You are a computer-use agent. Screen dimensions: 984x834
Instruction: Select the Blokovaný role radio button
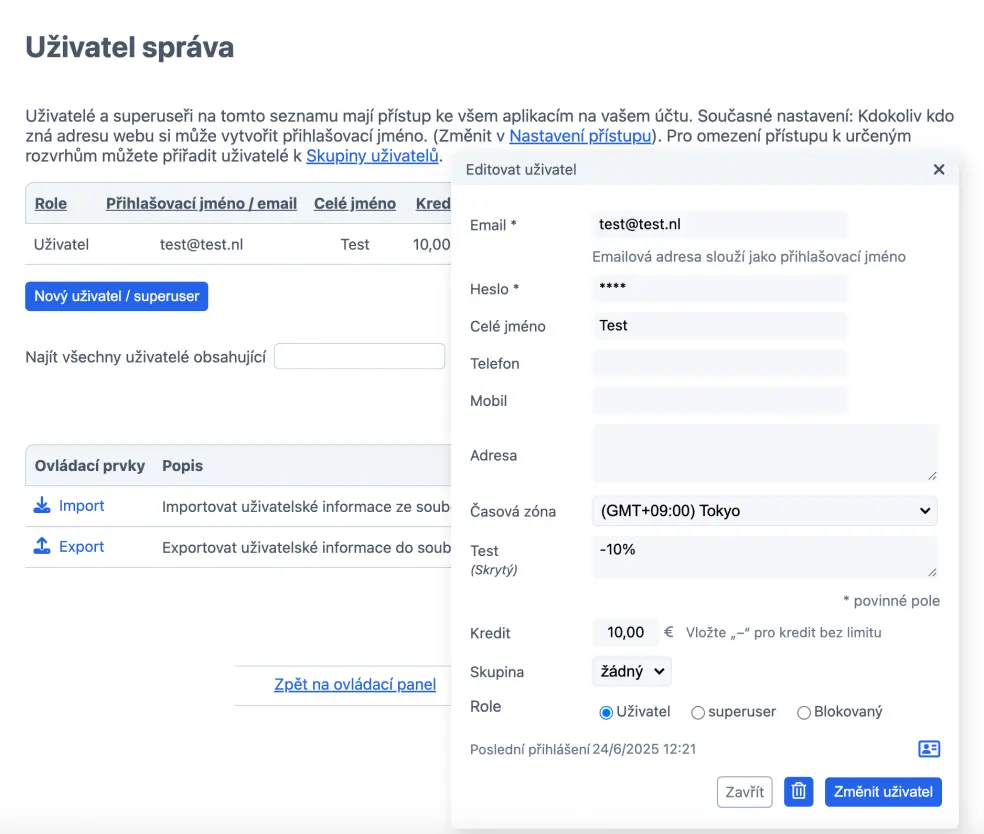pyautogui.click(x=804, y=713)
